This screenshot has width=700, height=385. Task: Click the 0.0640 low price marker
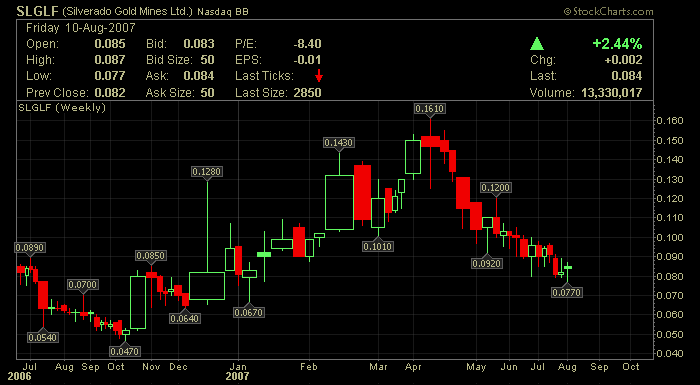pyautogui.click(x=184, y=318)
